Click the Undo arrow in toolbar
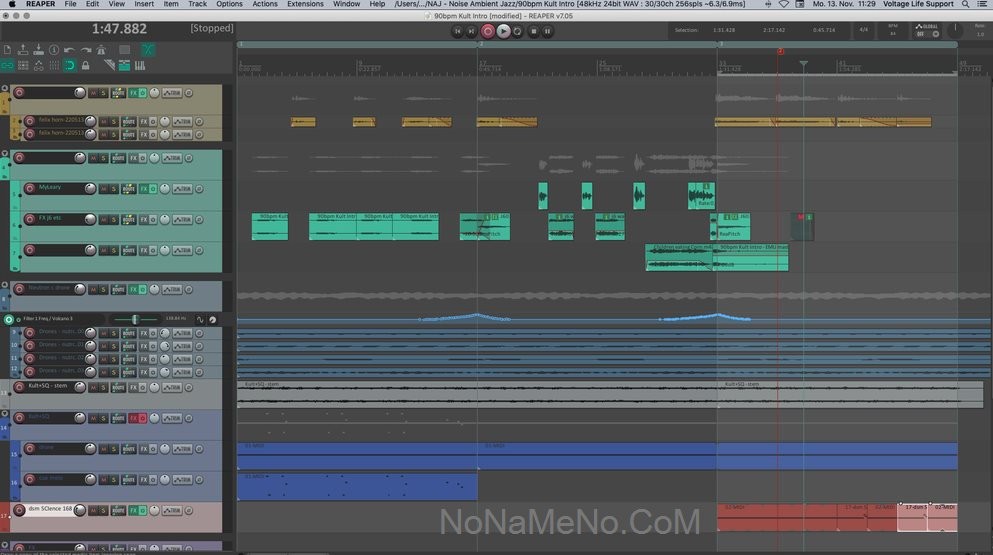993x555 pixels. click(x=69, y=49)
